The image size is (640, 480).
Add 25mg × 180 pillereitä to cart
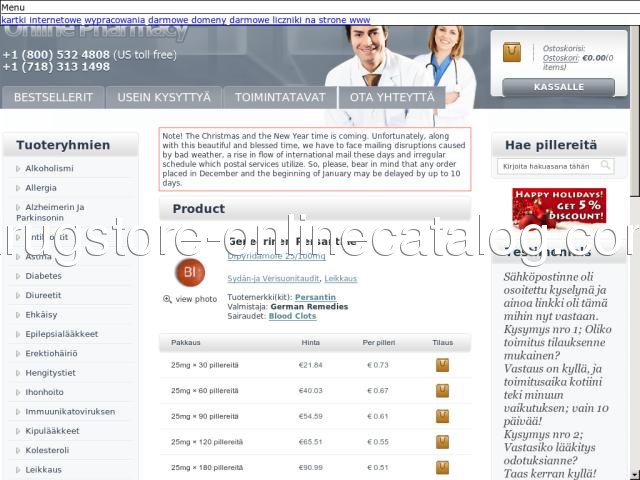[x=442, y=467]
